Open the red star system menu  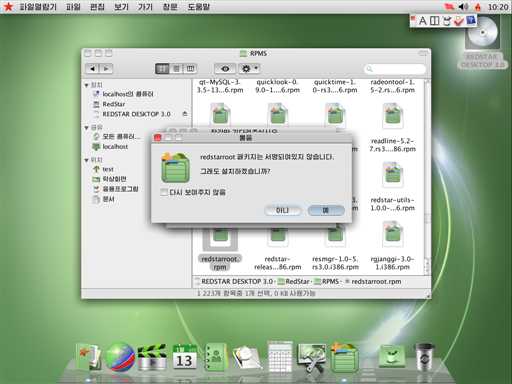click(x=7, y=7)
